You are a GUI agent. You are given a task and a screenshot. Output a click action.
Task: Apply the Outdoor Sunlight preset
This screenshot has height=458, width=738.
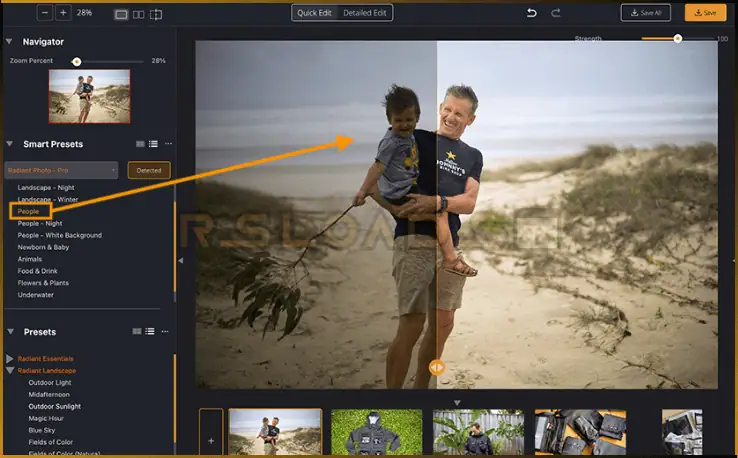(55, 406)
